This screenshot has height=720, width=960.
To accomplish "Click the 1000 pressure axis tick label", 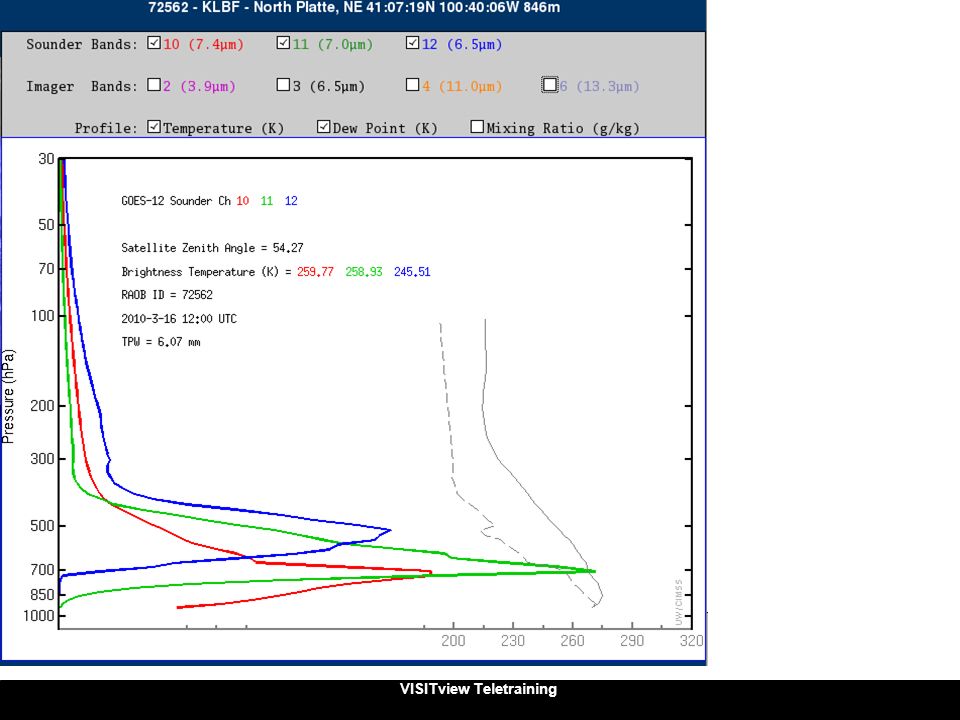I will point(39,616).
